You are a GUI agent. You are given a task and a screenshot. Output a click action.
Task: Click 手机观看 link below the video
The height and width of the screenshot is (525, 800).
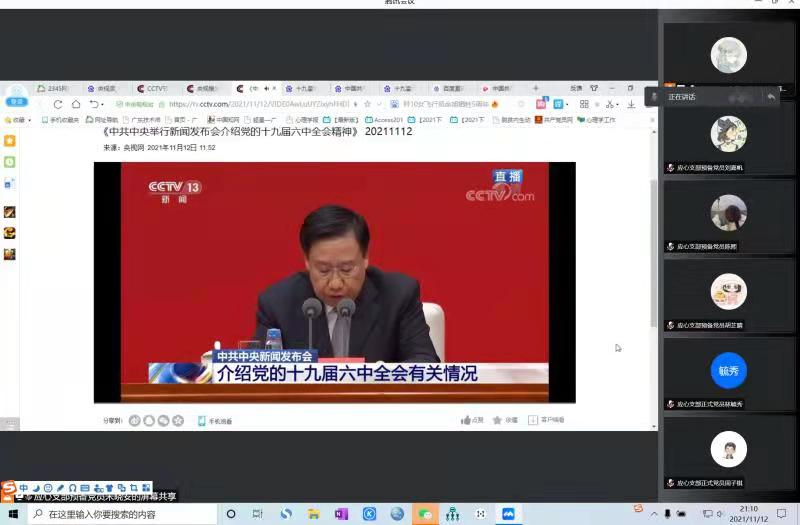tap(215, 421)
